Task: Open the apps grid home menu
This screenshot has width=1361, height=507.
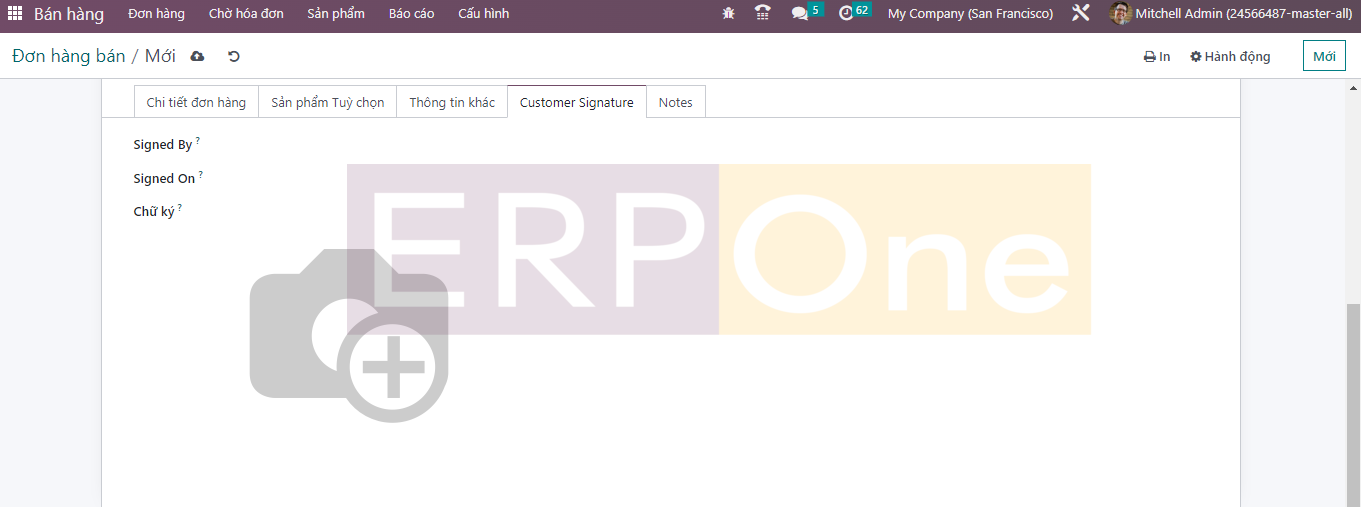Action: [15, 14]
